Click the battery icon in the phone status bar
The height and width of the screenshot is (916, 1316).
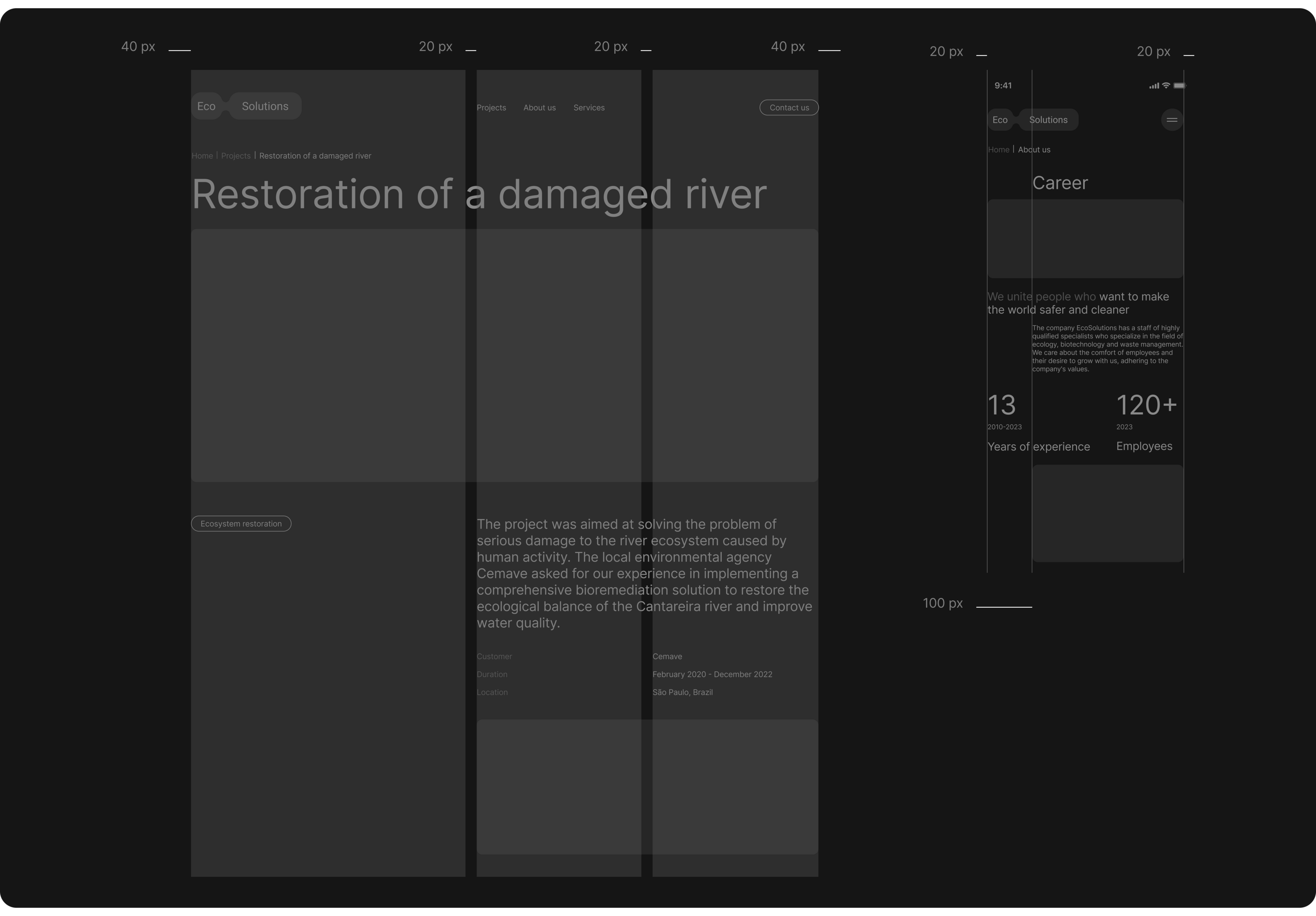click(1179, 86)
